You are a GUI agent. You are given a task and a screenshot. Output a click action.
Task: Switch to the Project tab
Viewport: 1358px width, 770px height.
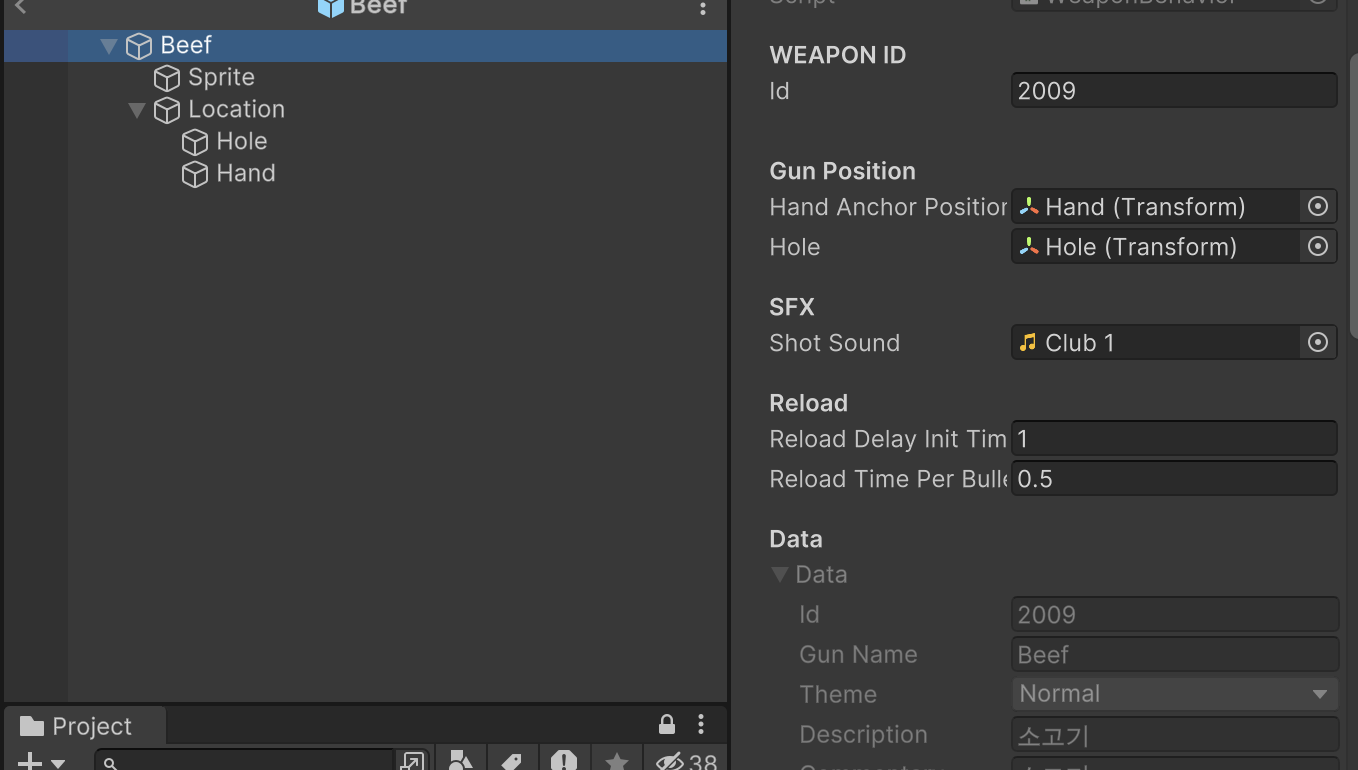pos(84,724)
